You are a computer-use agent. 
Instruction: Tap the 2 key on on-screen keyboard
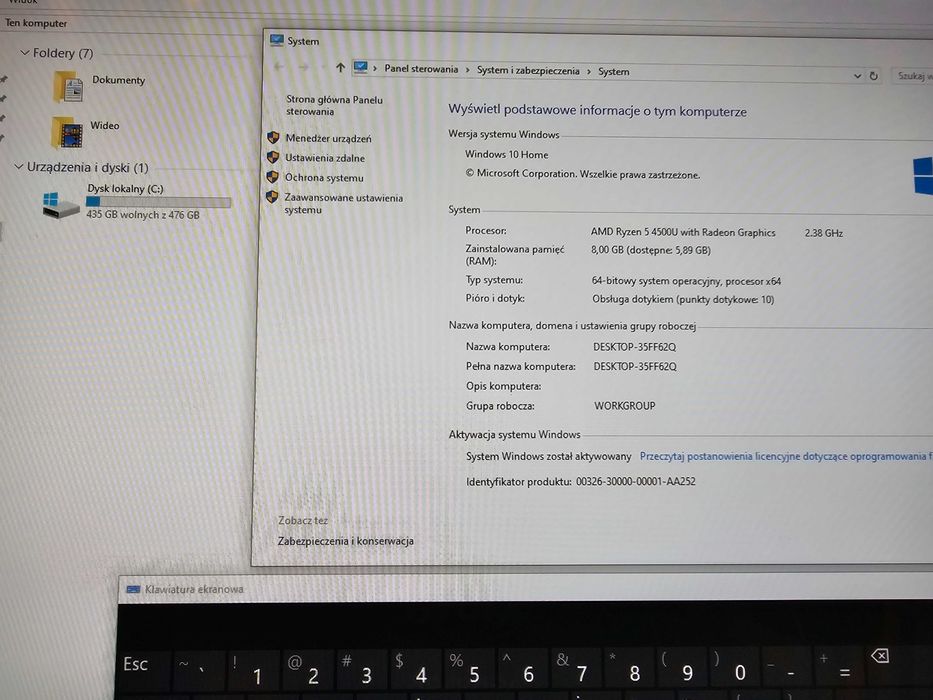click(x=307, y=670)
